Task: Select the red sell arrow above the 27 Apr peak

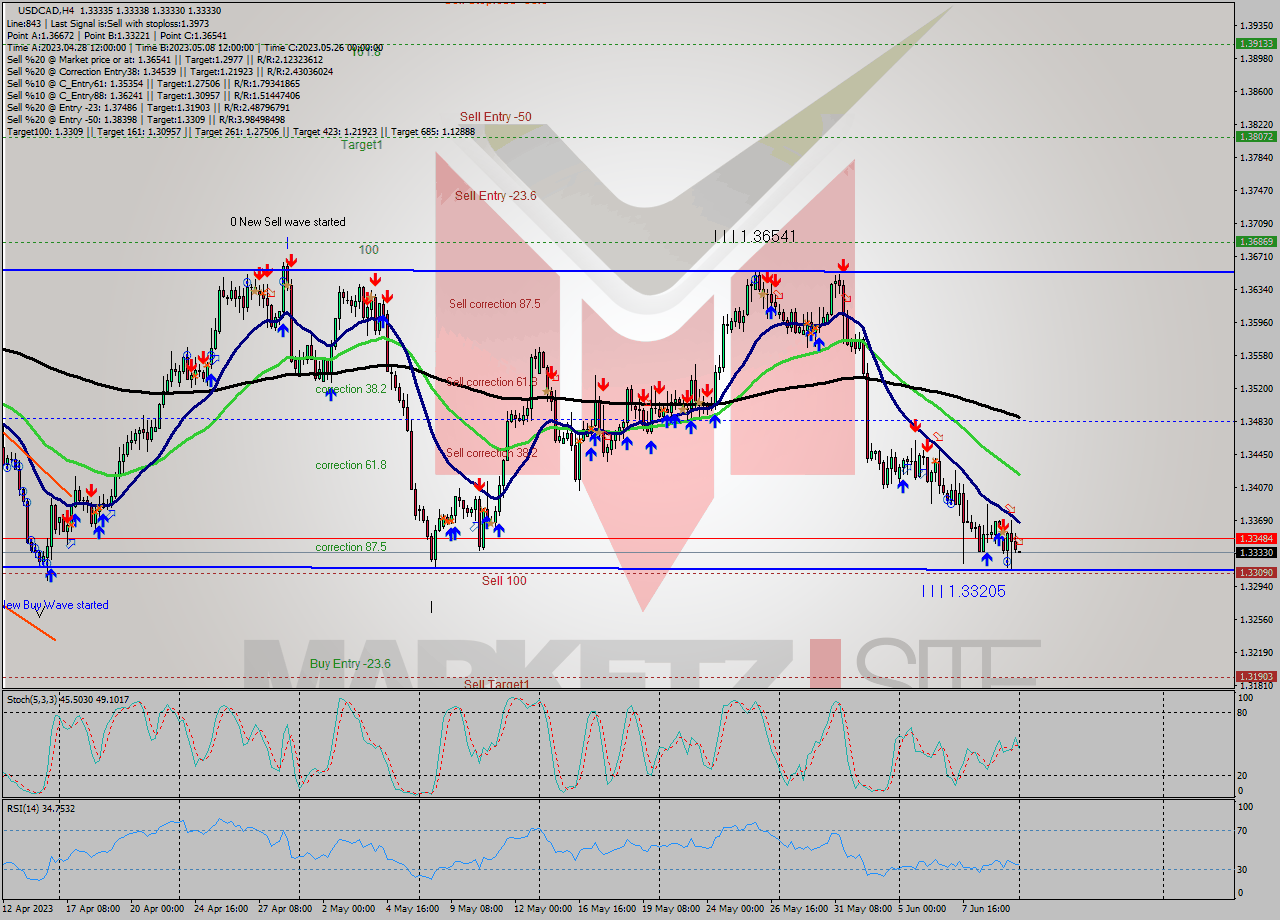Action: (289, 260)
